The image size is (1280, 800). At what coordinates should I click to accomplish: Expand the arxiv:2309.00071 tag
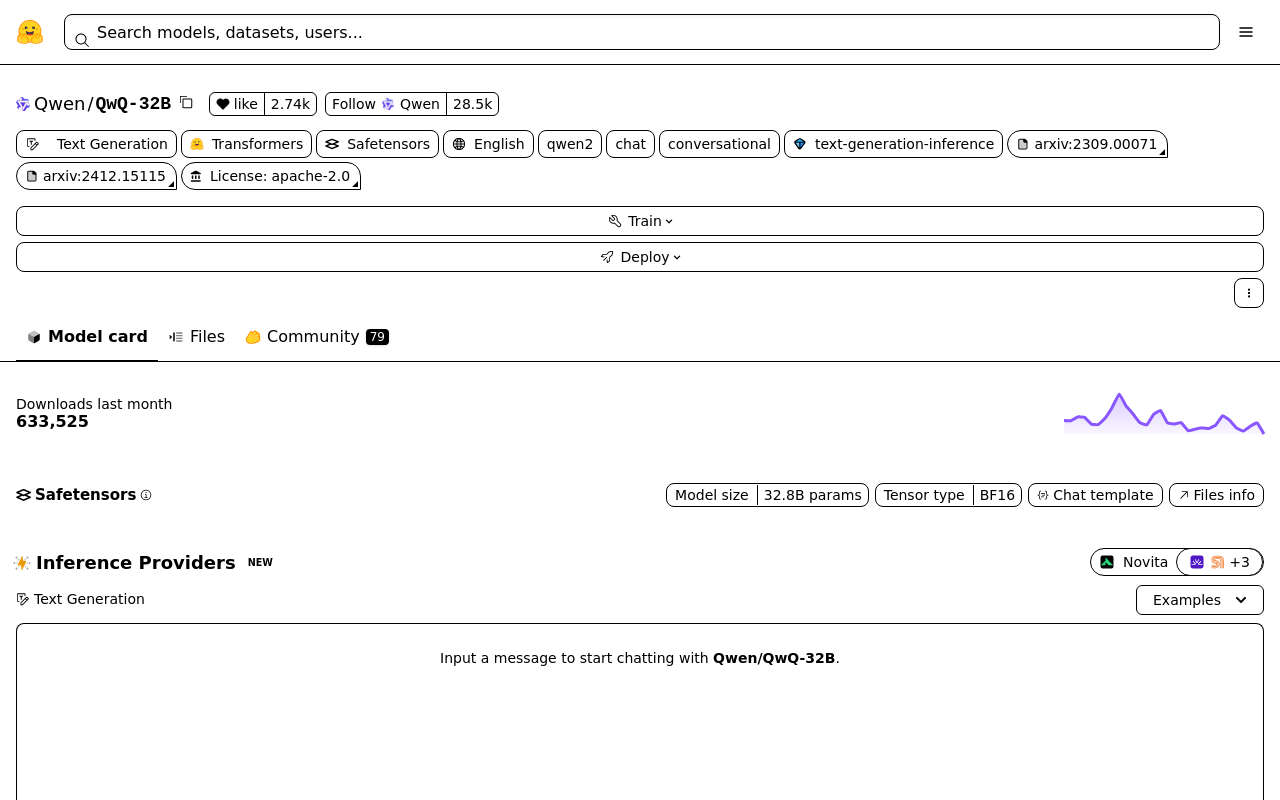1087,144
